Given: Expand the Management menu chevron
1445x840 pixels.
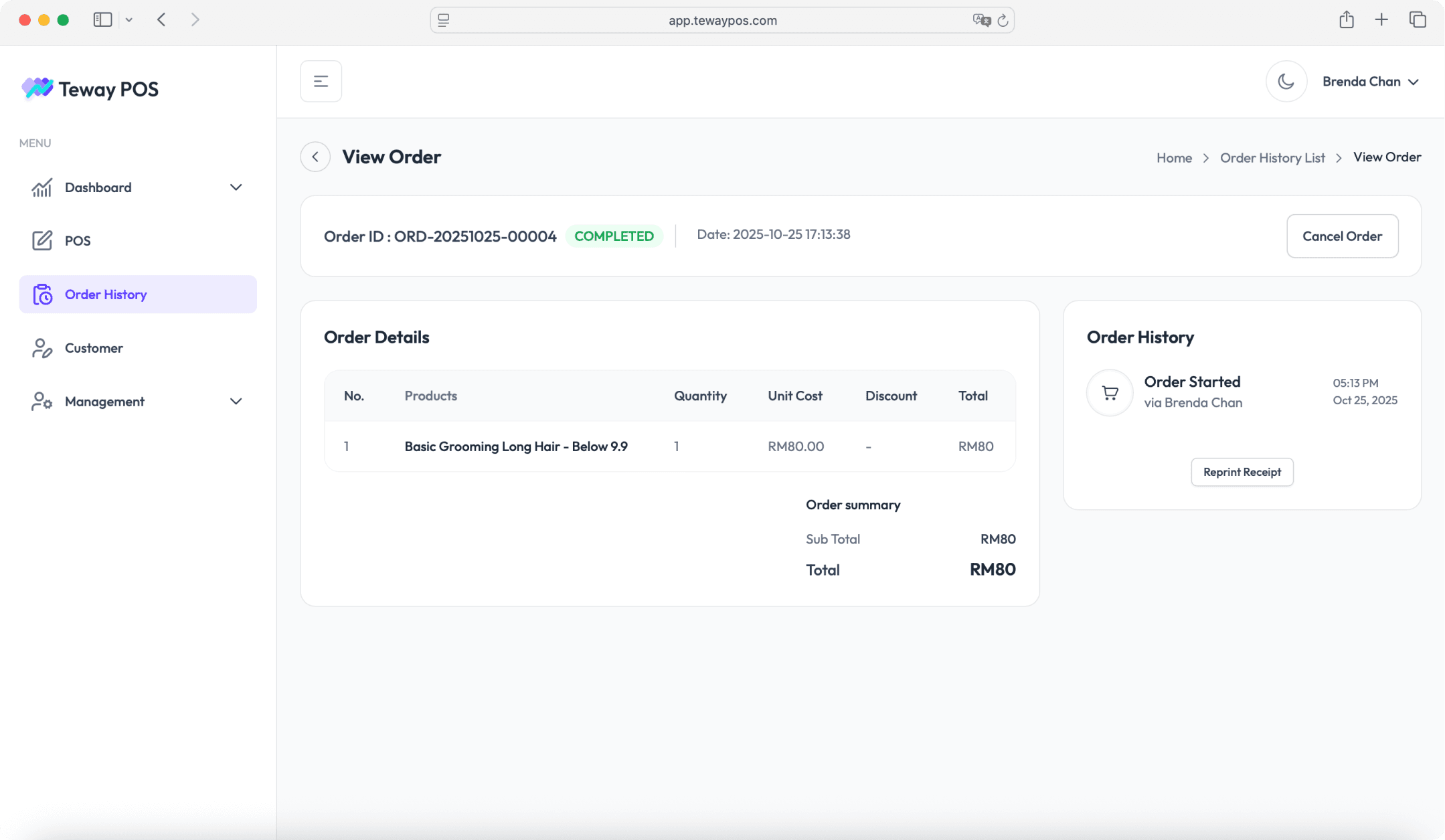Looking at the screenshot, I should click(x=236, y=402).
